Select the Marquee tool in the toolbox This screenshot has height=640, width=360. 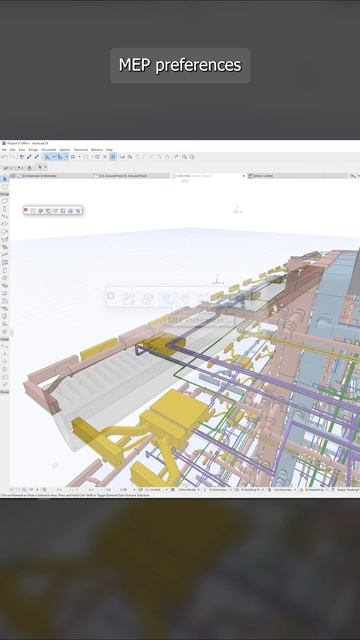(4, 187)
